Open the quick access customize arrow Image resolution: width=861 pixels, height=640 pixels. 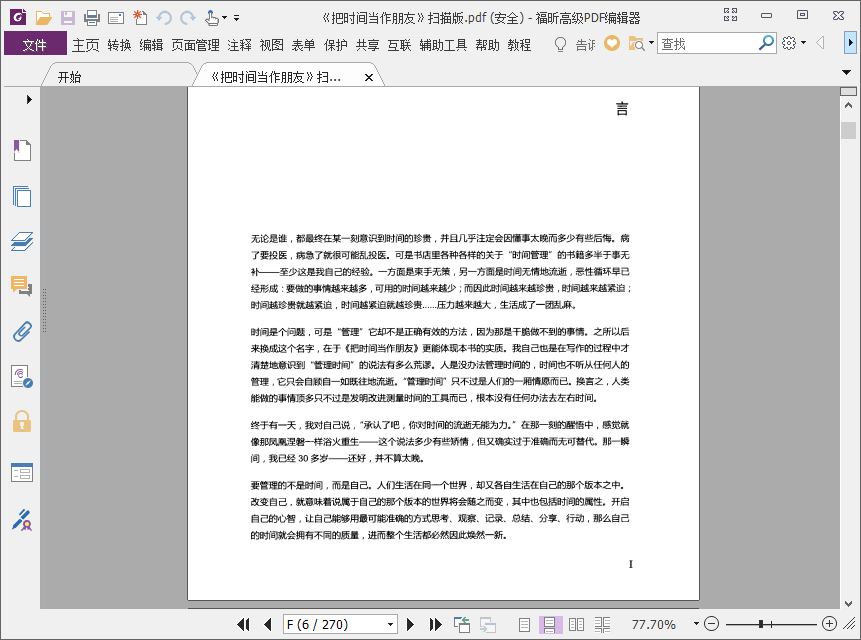coord(237,18)
